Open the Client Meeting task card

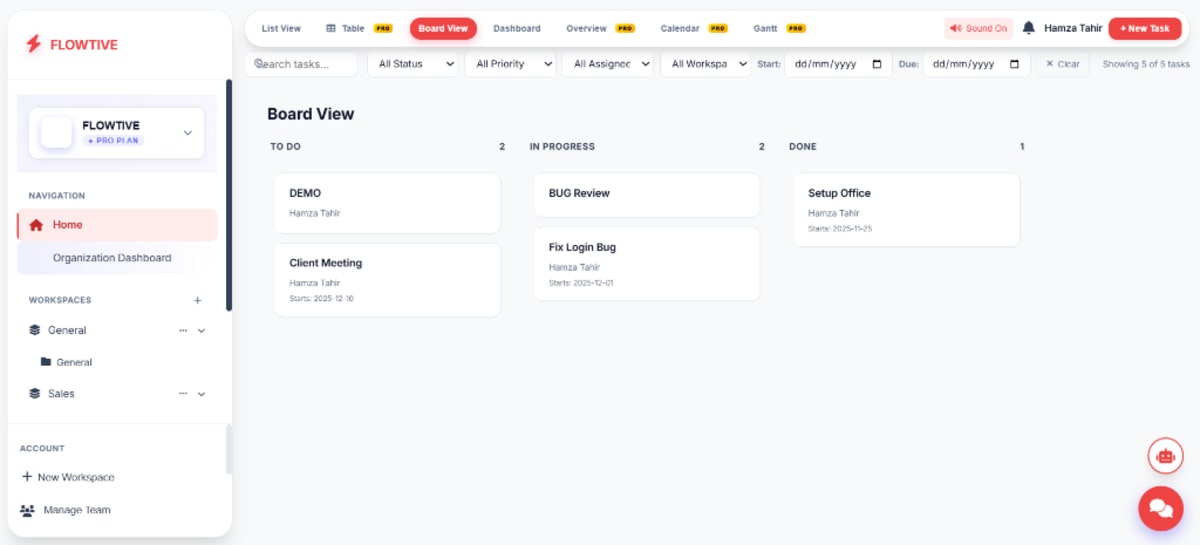point(387,280)
